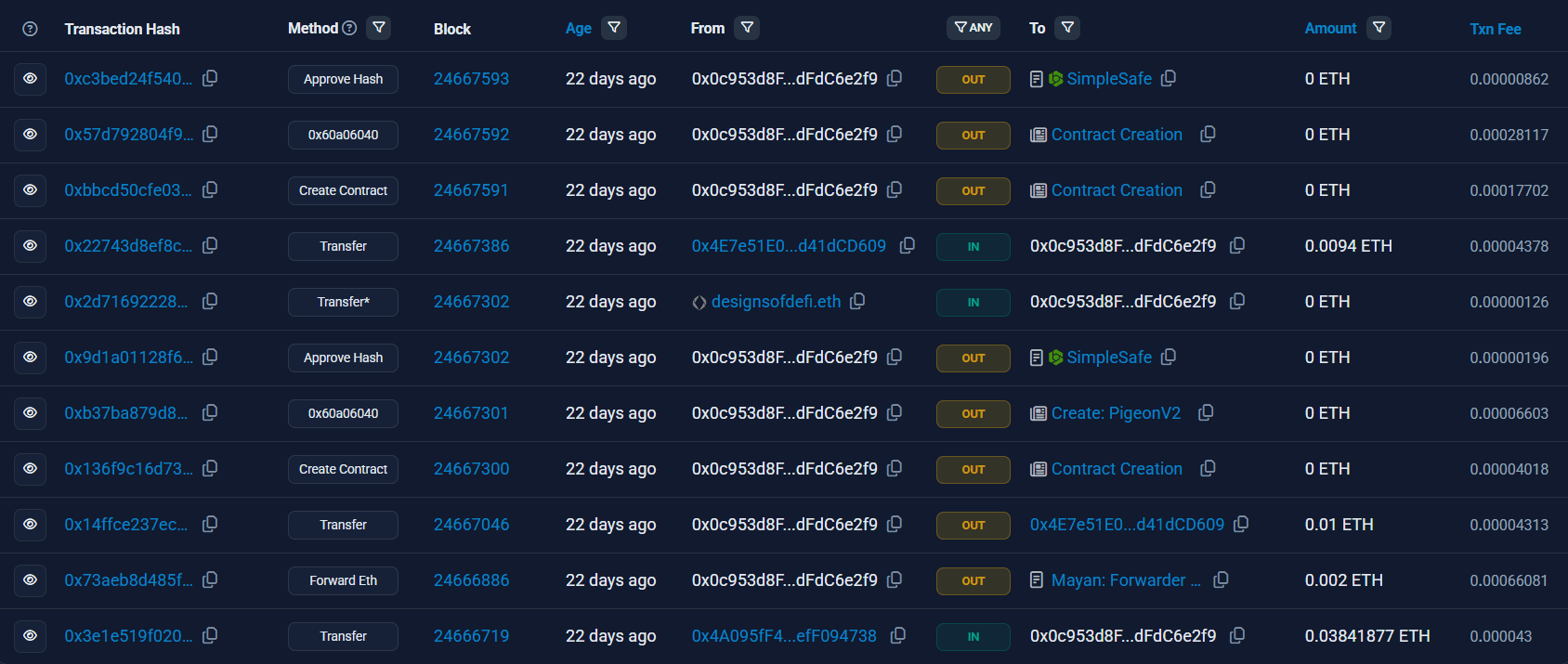1568x664 pixels.
Task: Click the Txn Fee column header
Action: tap(1495, 29)
